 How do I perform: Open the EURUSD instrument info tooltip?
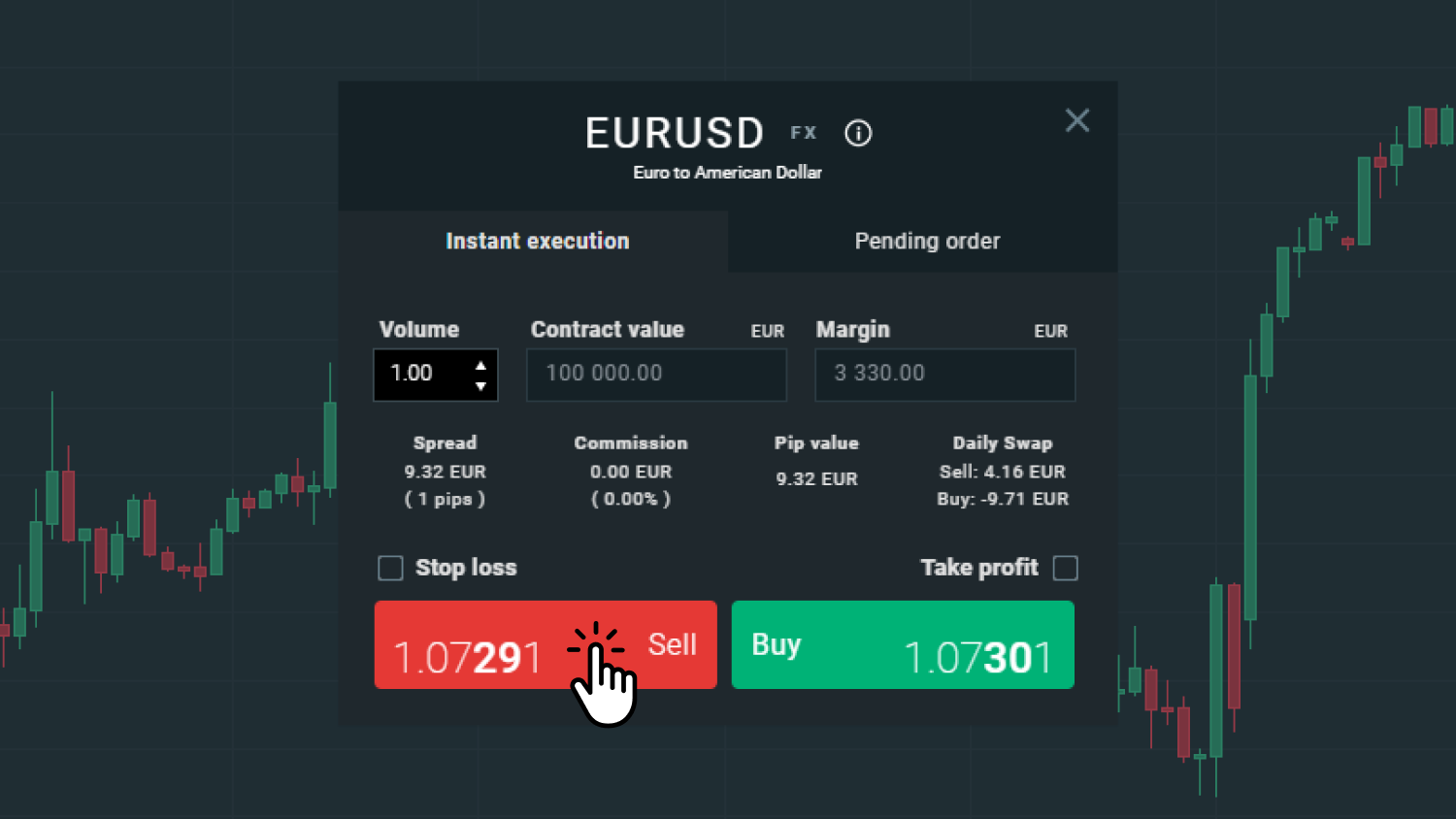pyautogui.click(x=858, y=133)
